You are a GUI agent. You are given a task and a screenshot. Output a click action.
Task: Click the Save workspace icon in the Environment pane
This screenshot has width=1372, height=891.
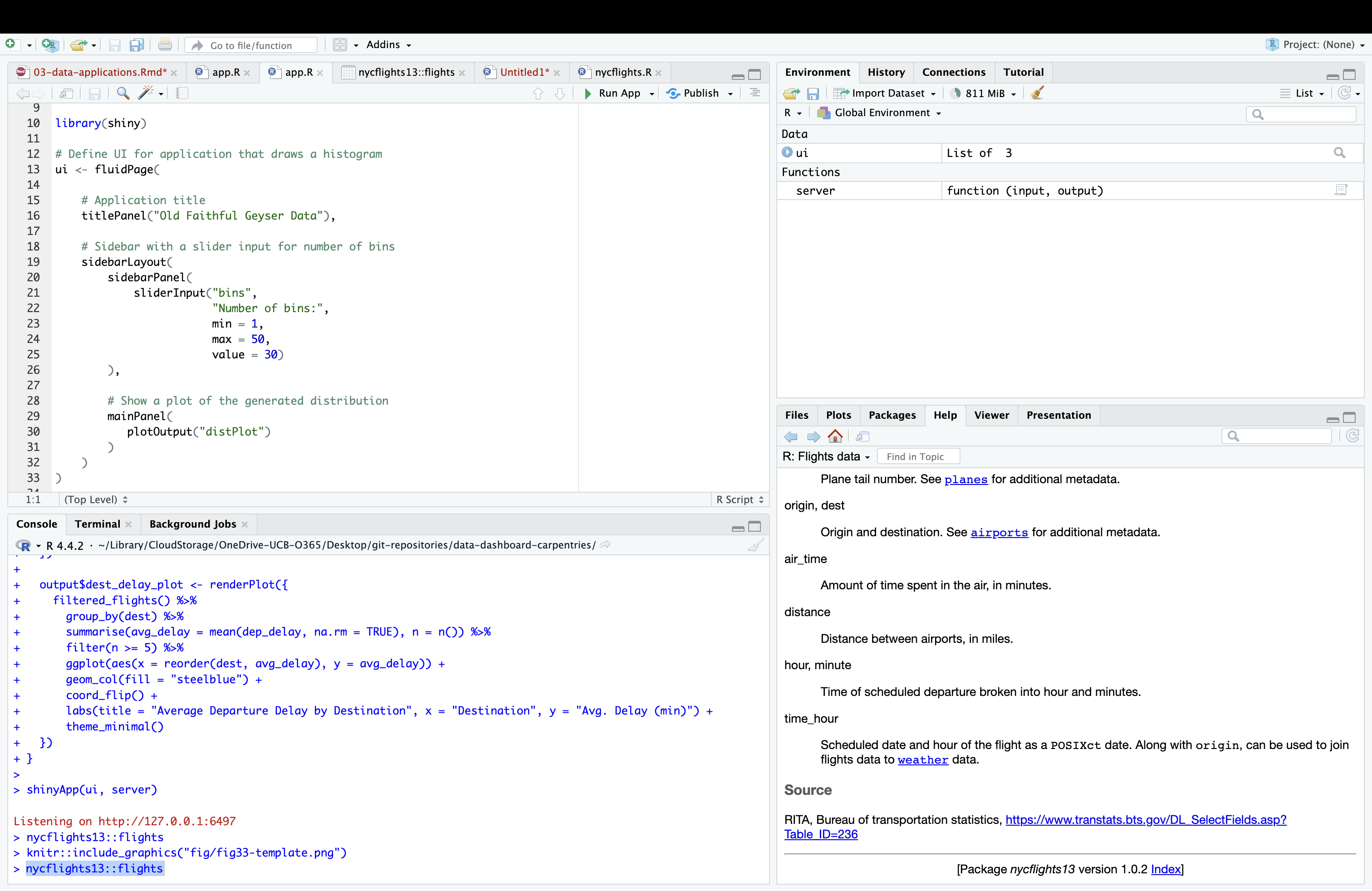pyautogui.click(x=813, y=93)
